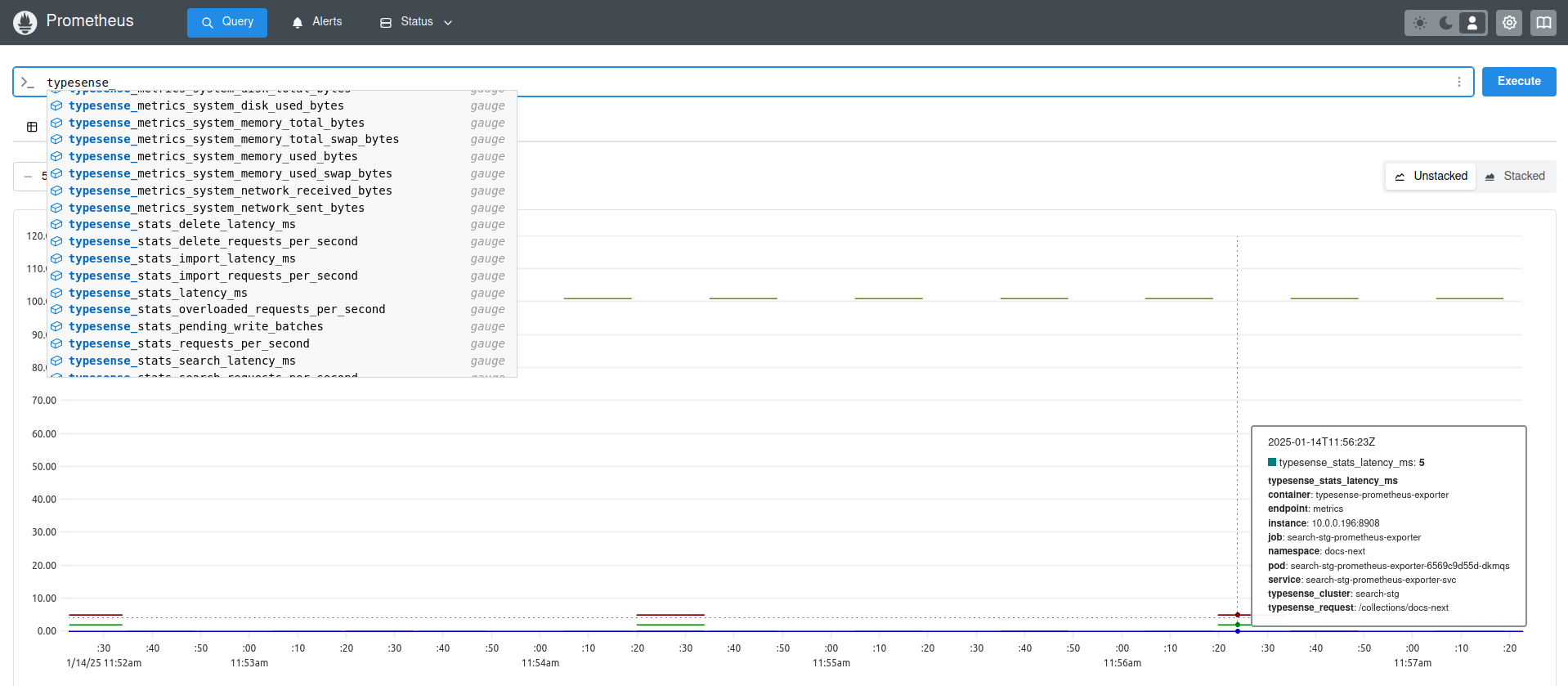This screenshot has width=1568, height=686.
Task: Choose typesense_stats_import_requests_per_second suggestion
Action: [282, 276]
